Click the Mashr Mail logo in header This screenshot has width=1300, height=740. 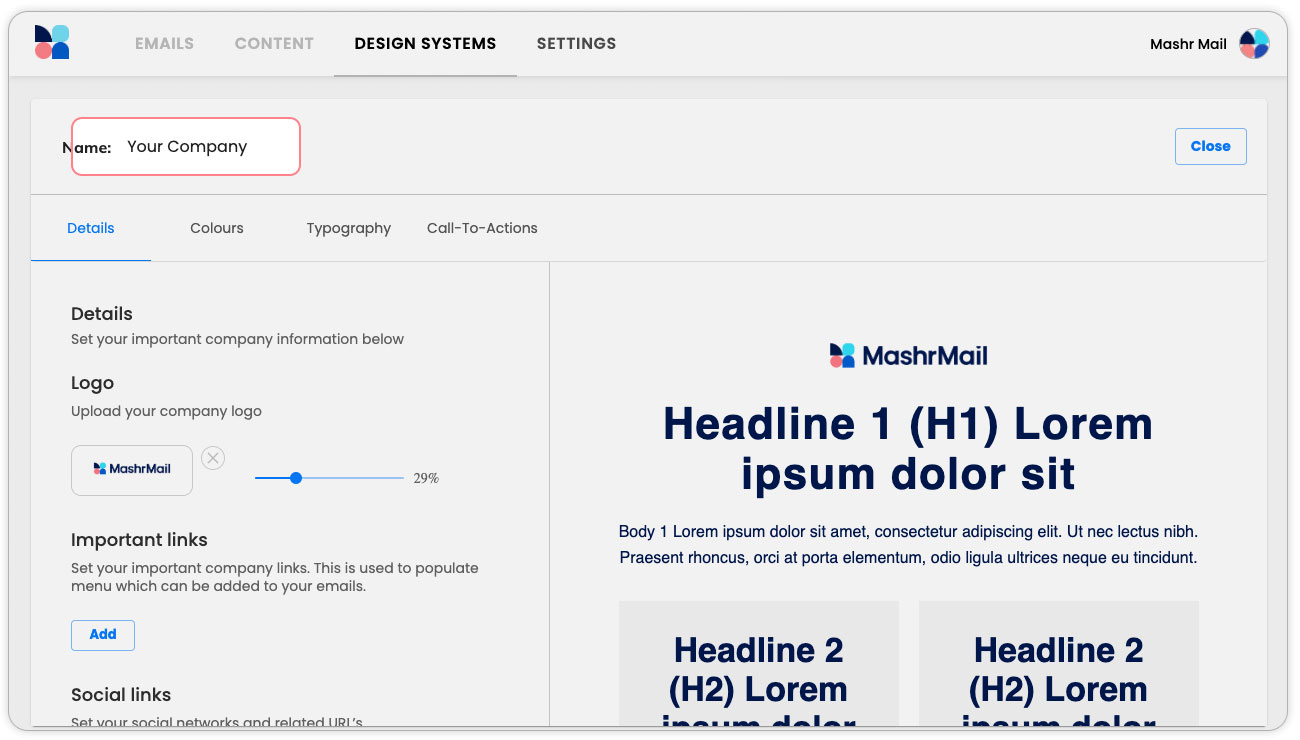52,43
